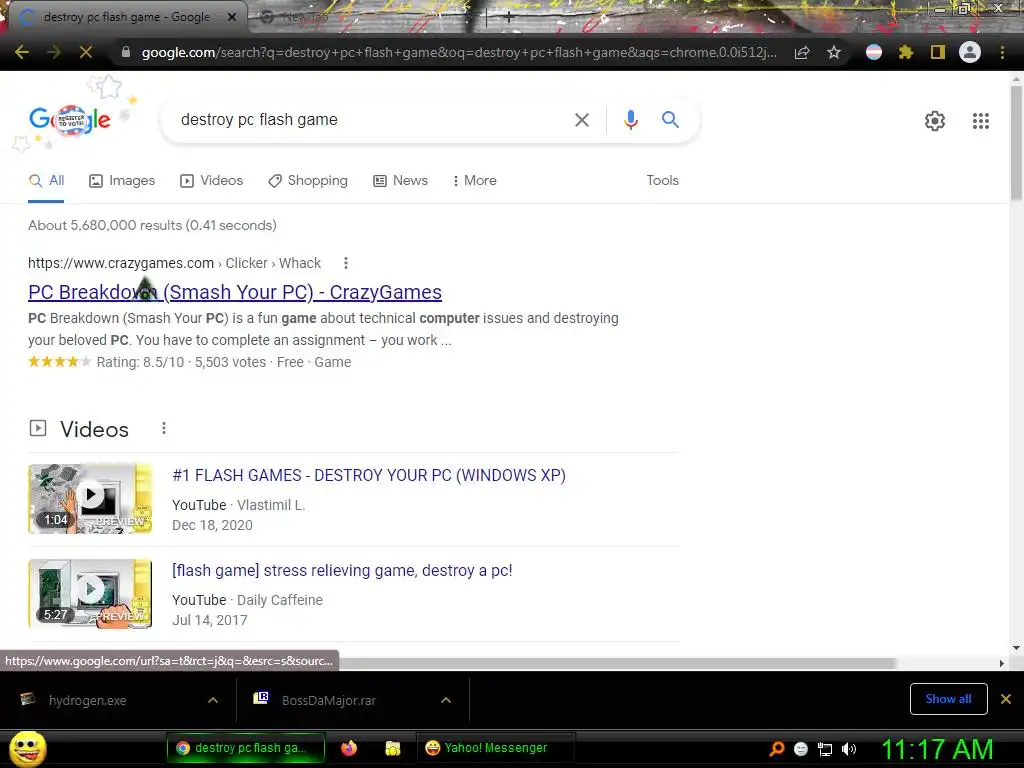Viewport: 1024px width, 768px height.
Task: Open options for CrazyGames result
Action: click(x=346, y=263)
